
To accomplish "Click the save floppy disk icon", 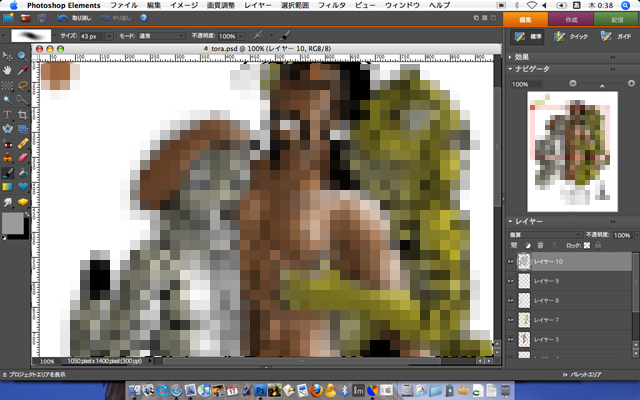I will click(x=42, y=18).
